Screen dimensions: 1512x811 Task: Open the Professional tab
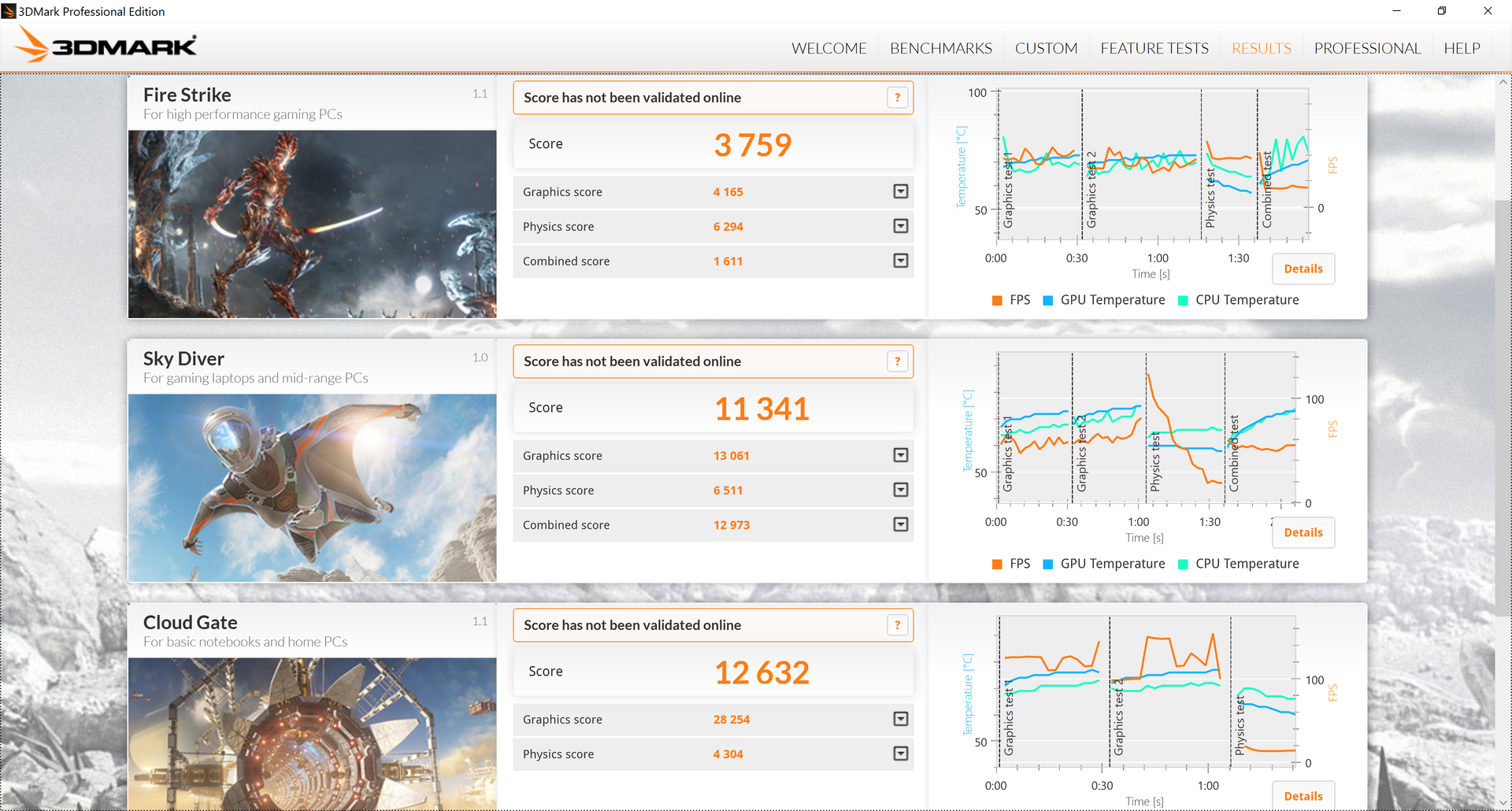click(1367, 49)
